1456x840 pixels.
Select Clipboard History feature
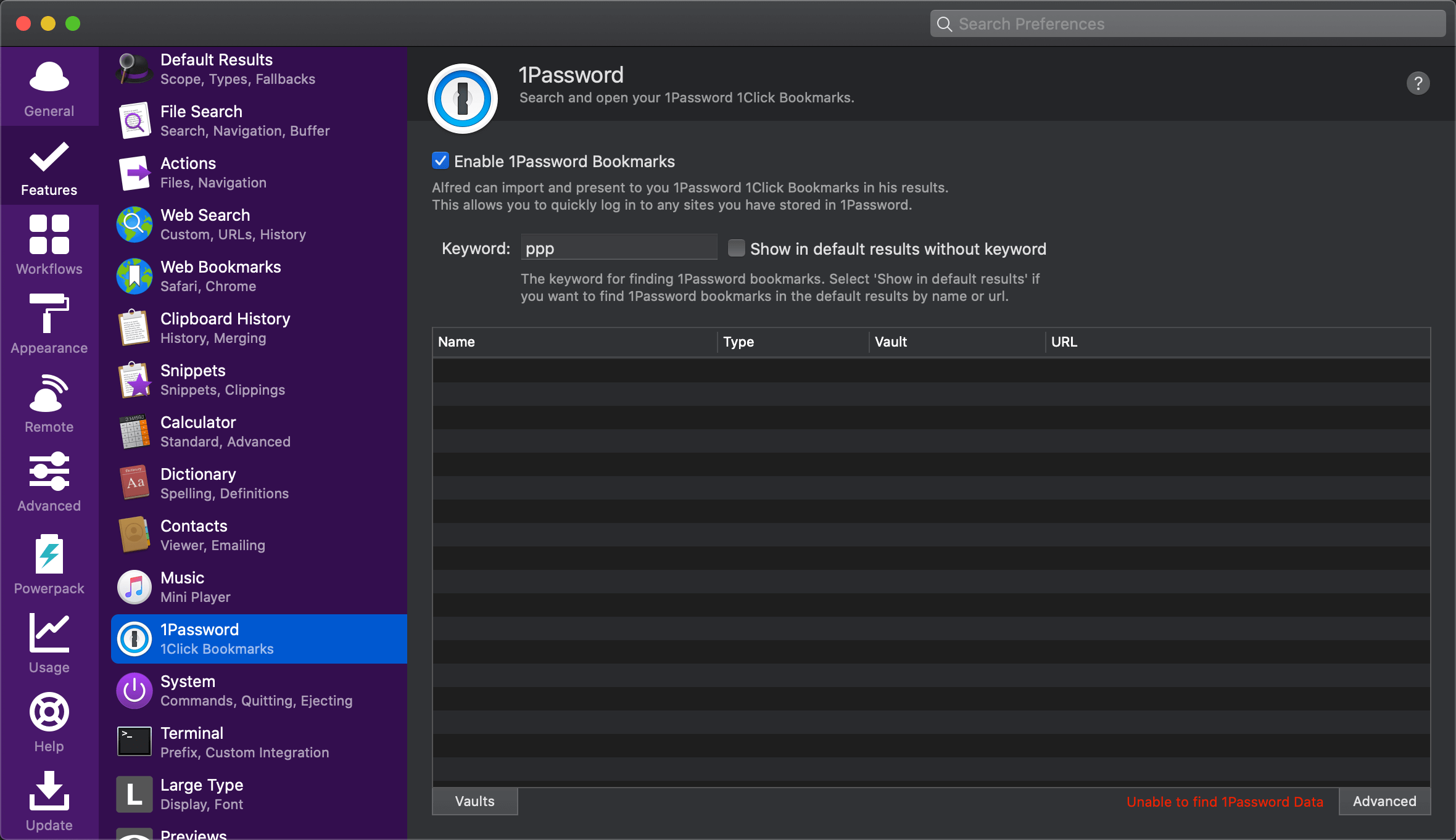point(259,328)
